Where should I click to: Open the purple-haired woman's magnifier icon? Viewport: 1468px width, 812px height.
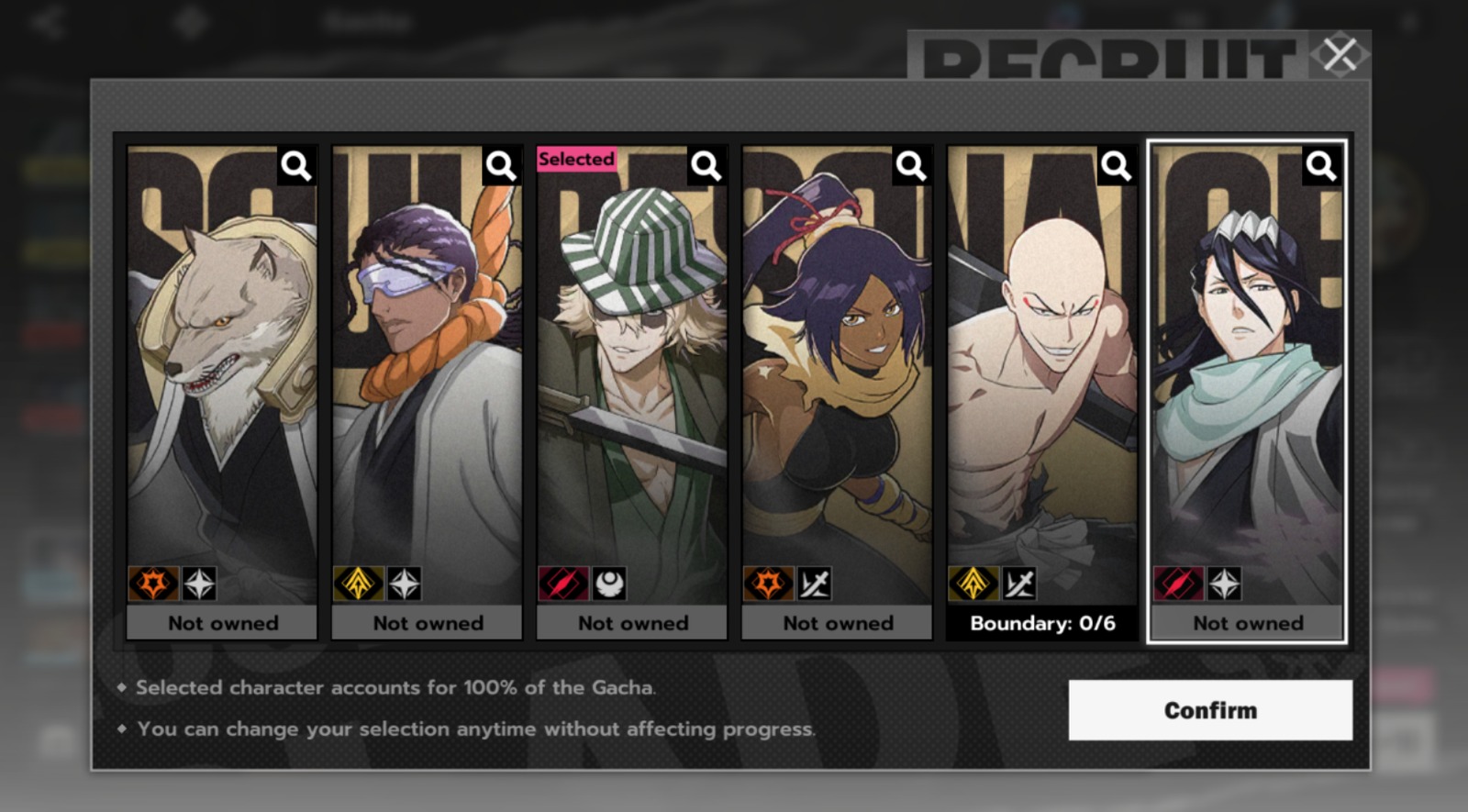[x=911, y=166]
